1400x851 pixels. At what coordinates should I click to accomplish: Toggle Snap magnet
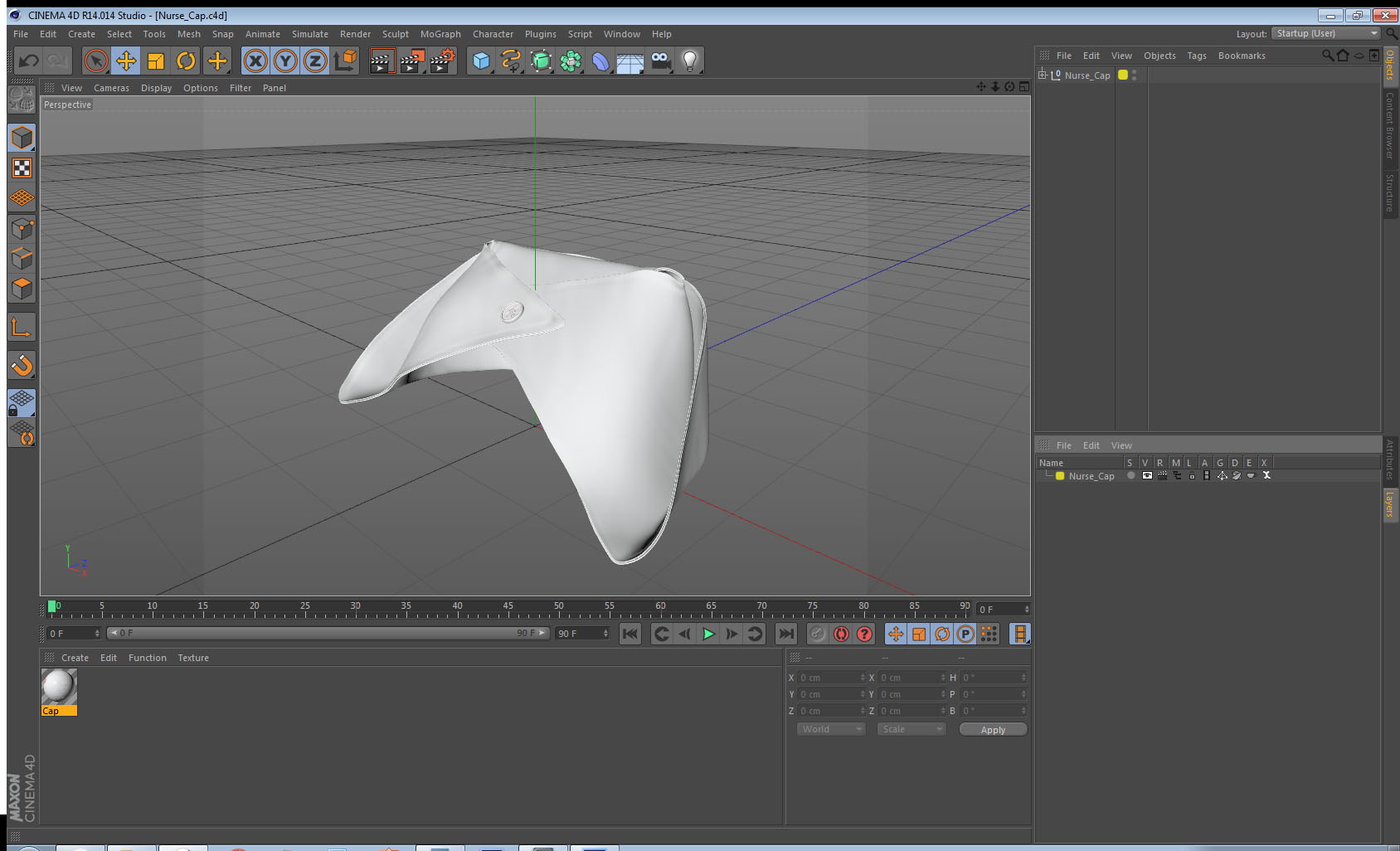(x=22, y=365)
